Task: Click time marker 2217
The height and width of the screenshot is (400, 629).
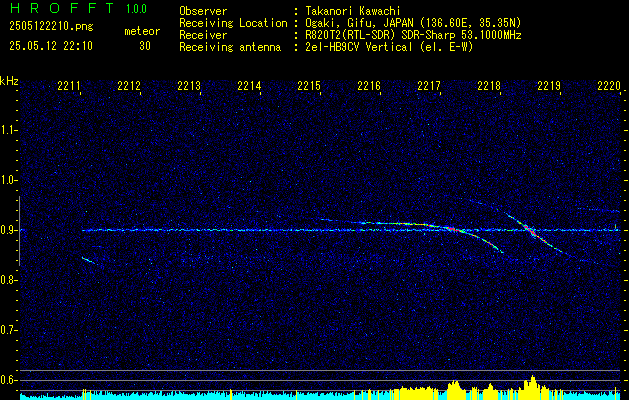Action: 429,85
